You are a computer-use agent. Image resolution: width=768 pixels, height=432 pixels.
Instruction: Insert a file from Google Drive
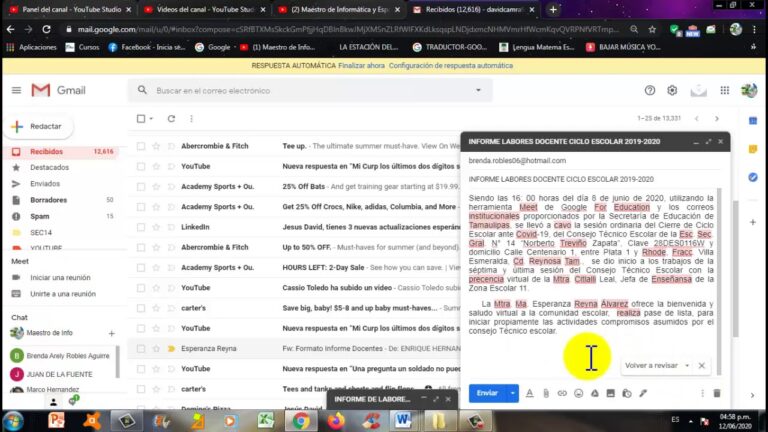point(595,393)
